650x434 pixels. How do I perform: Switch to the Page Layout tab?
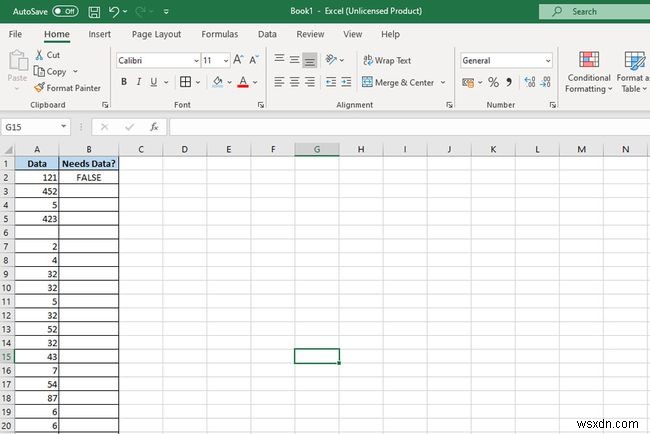pyautogui.click(x=156, y=34)
